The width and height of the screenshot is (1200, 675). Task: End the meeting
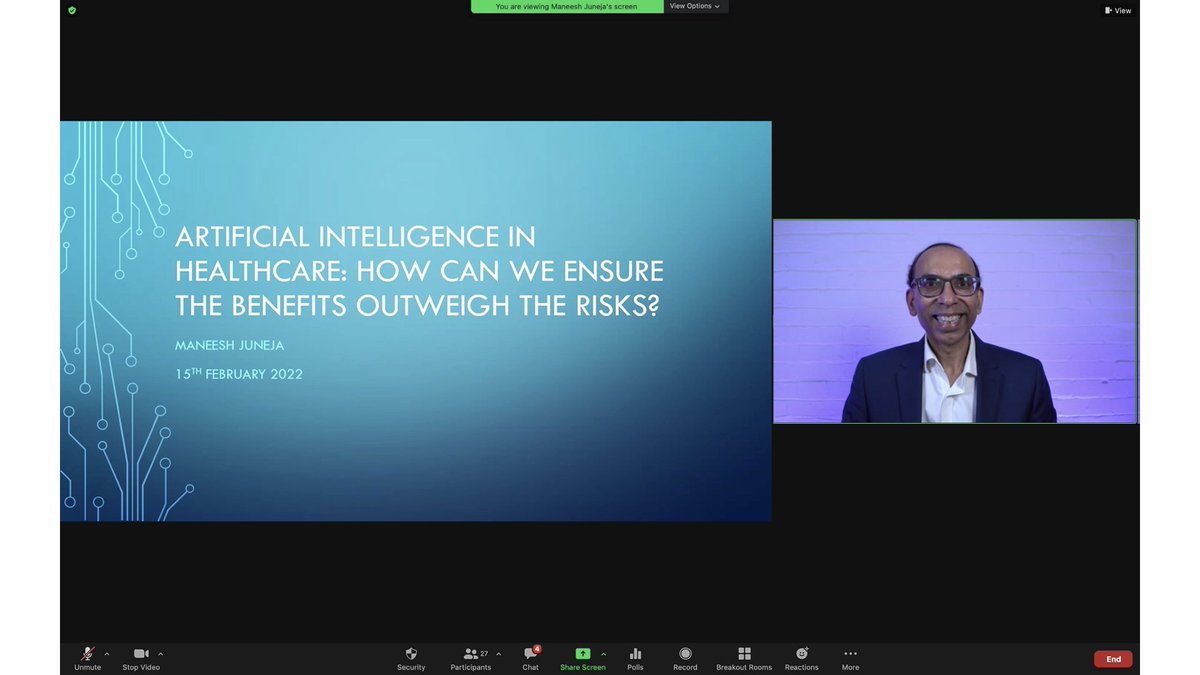point(1113,659)
